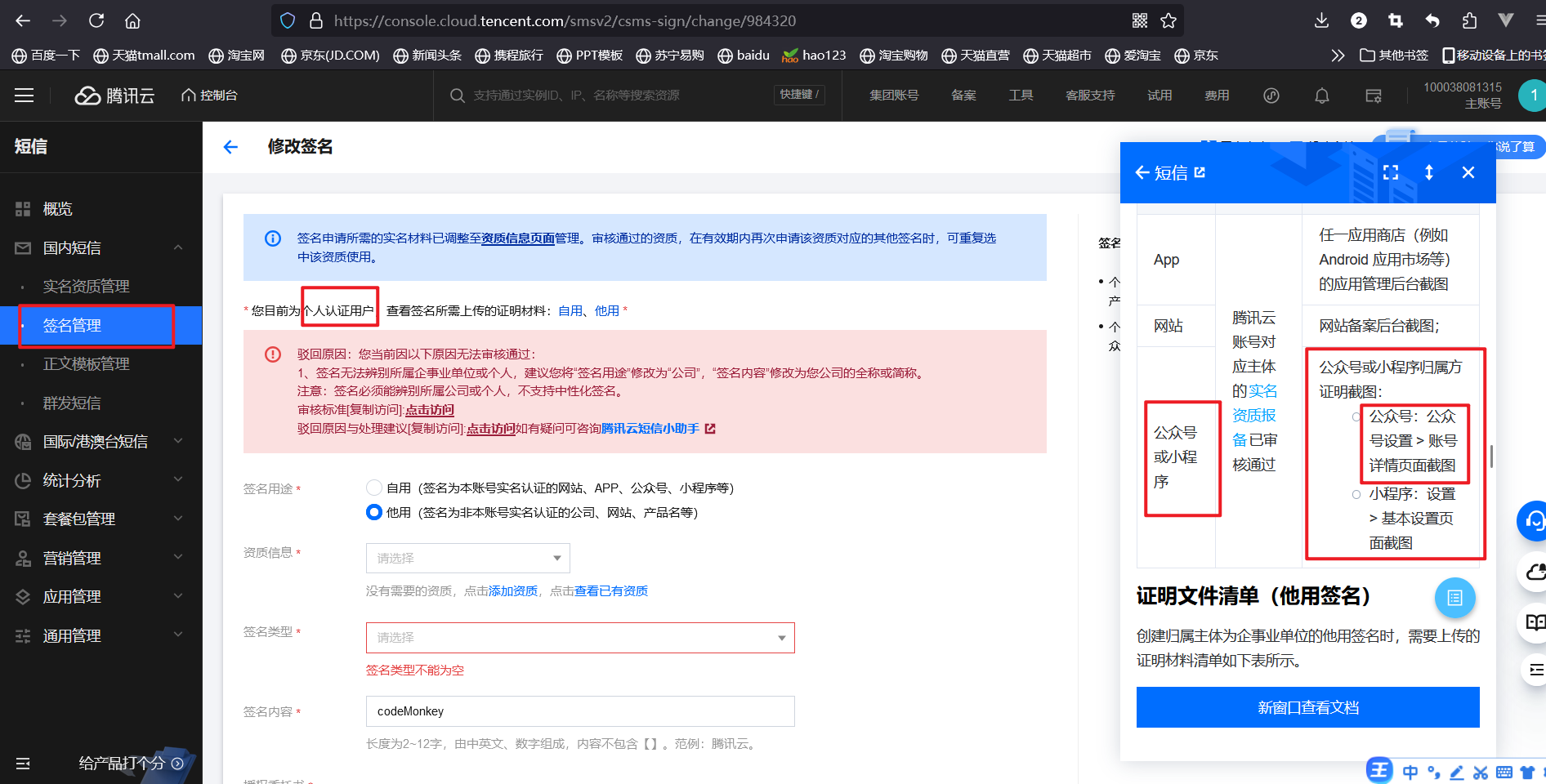Open the 备案 top menu item

tap(963, 96)
